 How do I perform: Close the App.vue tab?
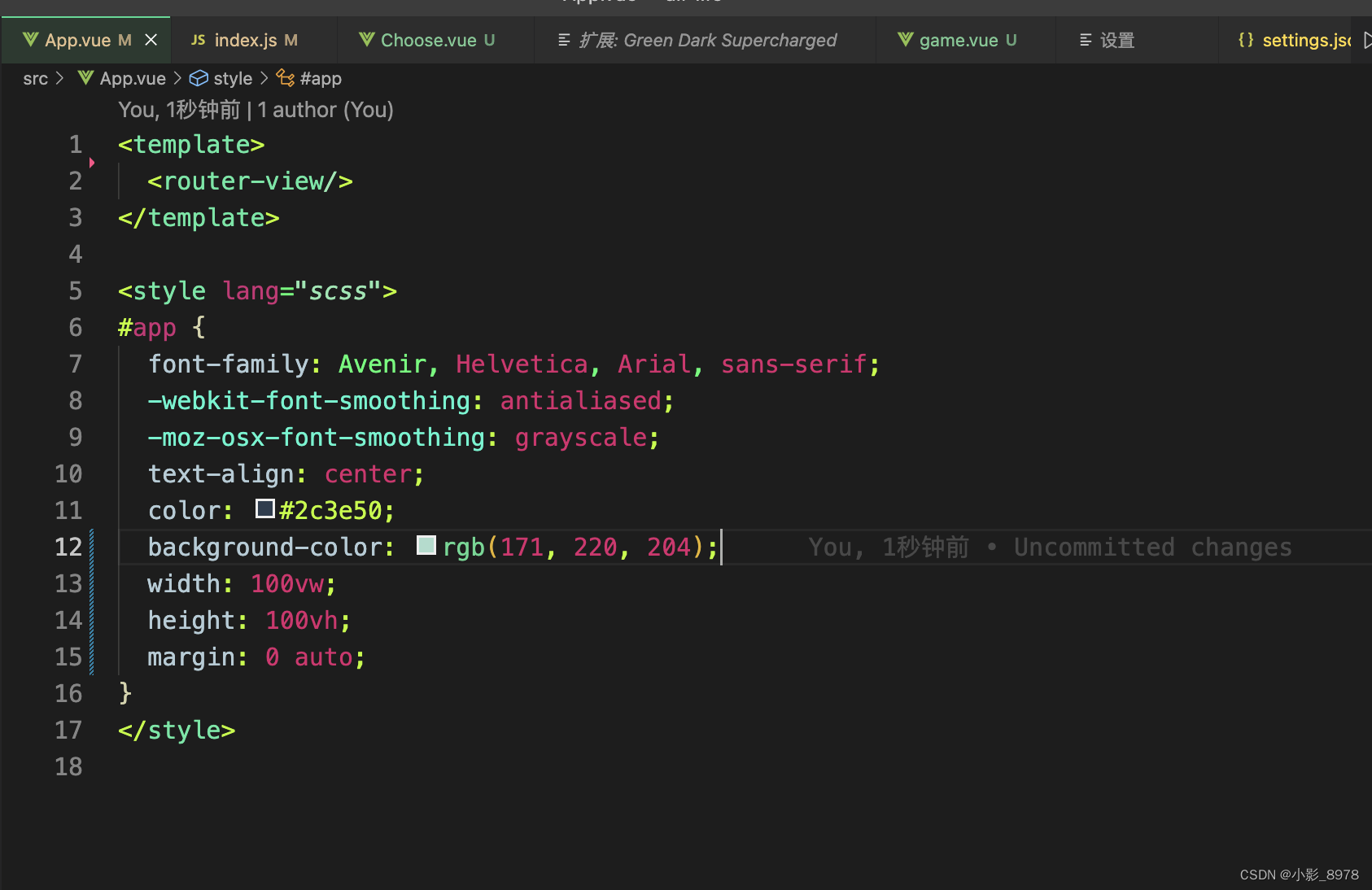(x=151, y=39)
